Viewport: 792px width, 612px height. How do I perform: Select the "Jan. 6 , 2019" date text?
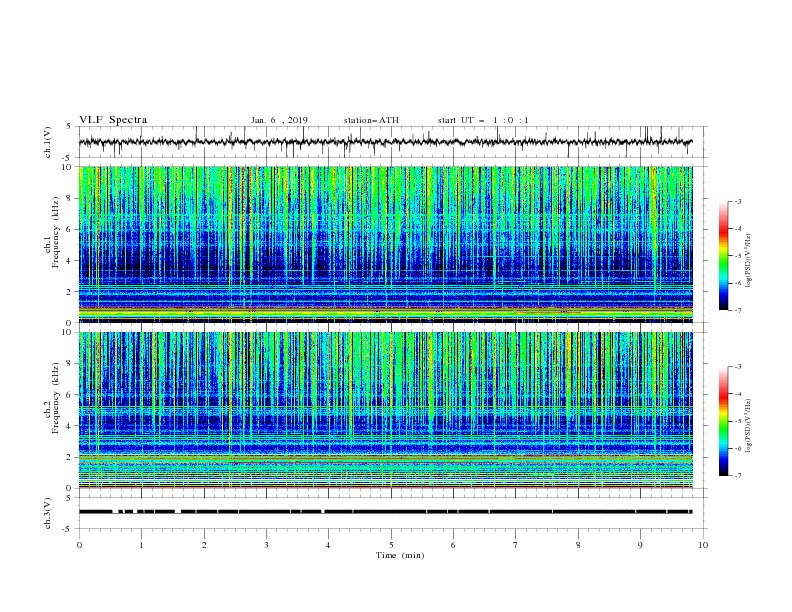(x=279, y=120)
